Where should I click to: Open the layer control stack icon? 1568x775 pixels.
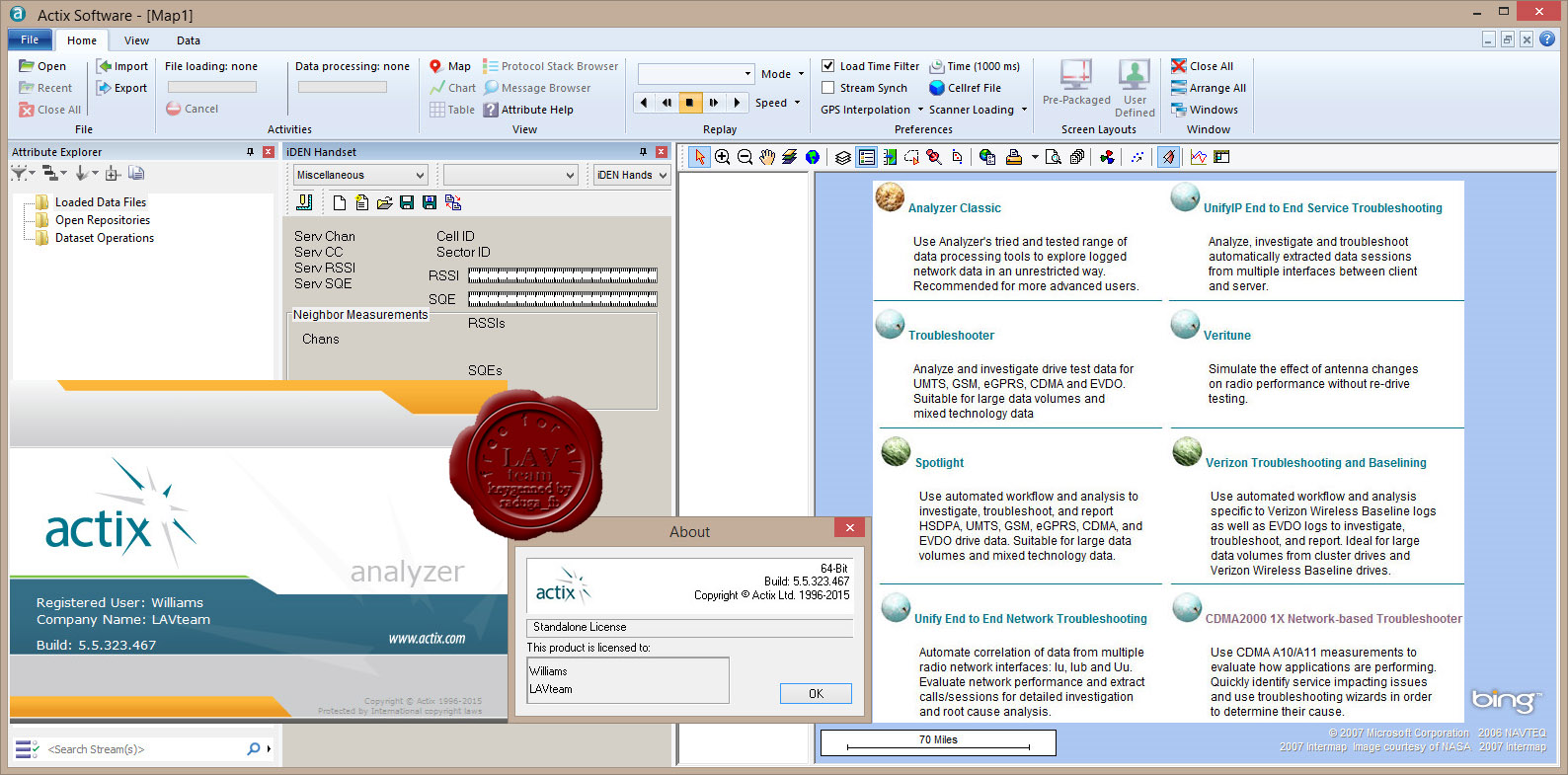[x=842, y=157]
